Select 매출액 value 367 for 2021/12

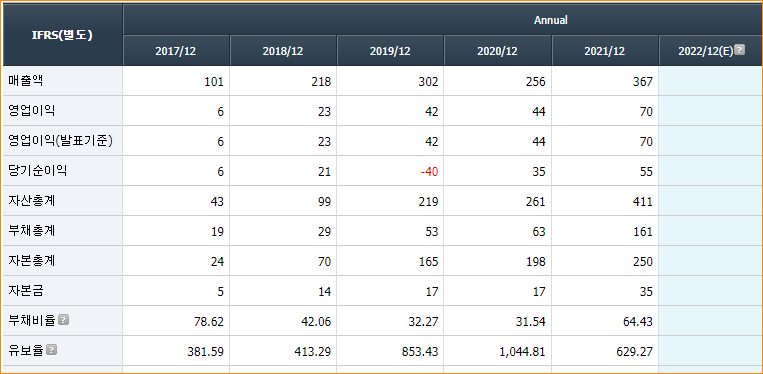[643, 82]
